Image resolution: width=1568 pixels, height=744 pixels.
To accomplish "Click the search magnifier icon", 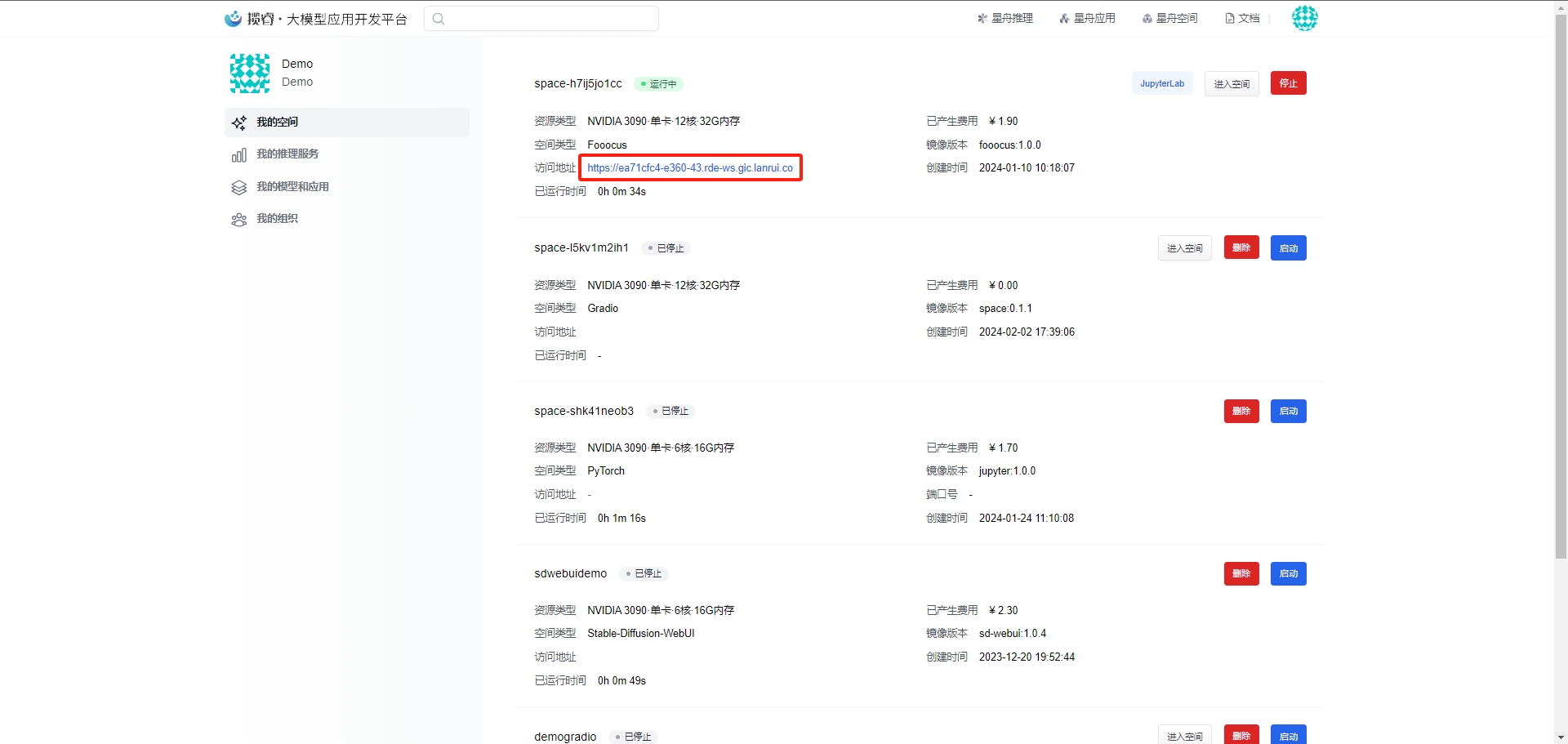I will coord(439,19).
